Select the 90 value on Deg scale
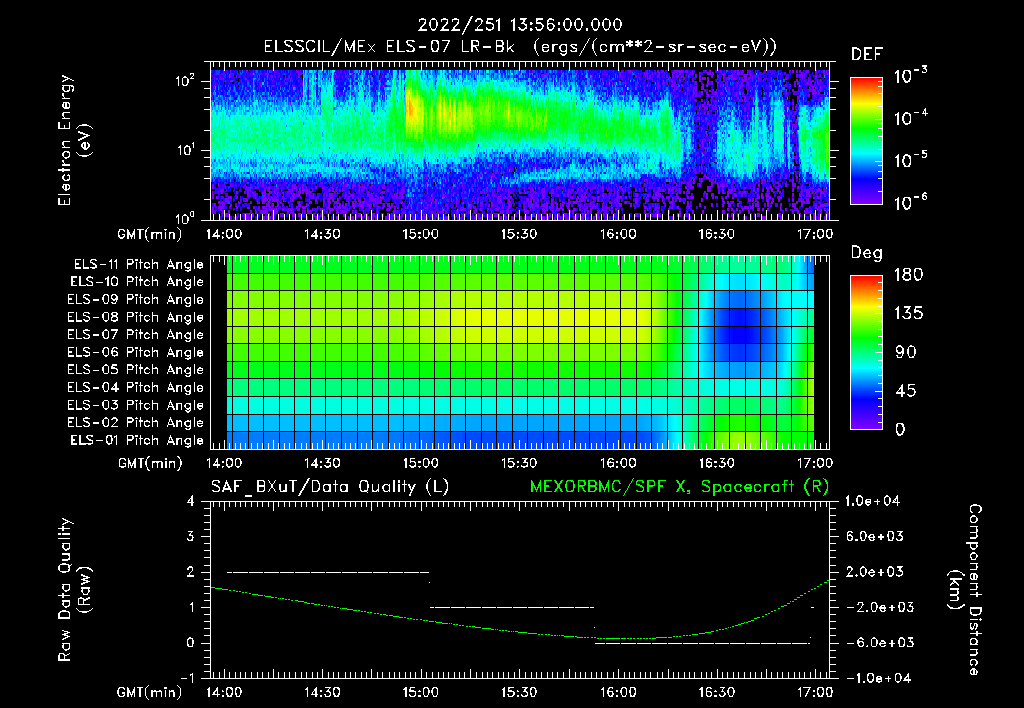 coord(905,352)
